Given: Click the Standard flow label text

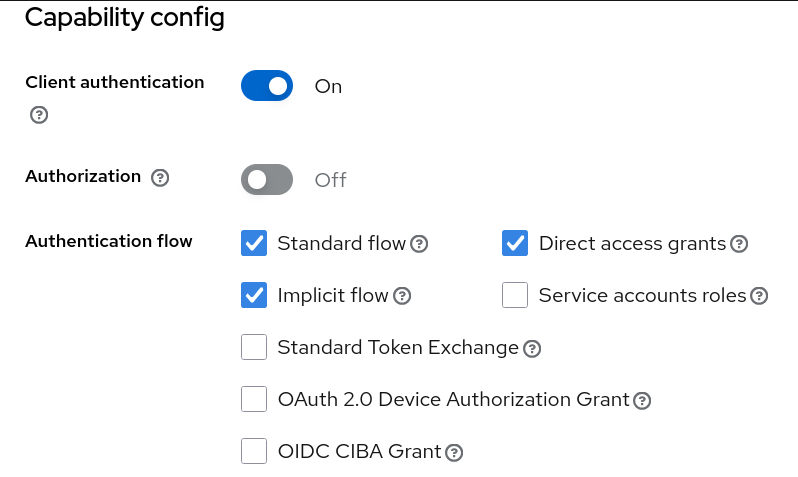Looking at the screenshot, I should 341,243.
